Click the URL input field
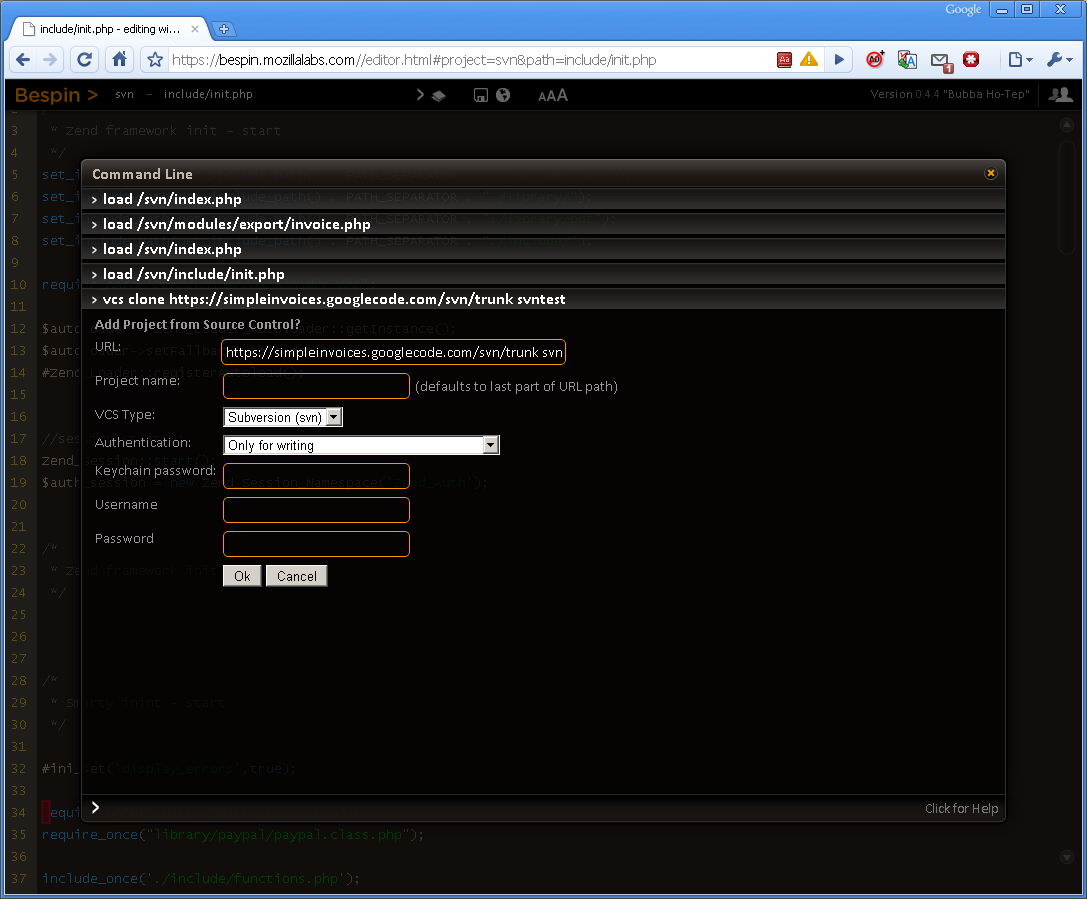The height and width of the screenshot is (899, 1087). (x=394, y=352)
